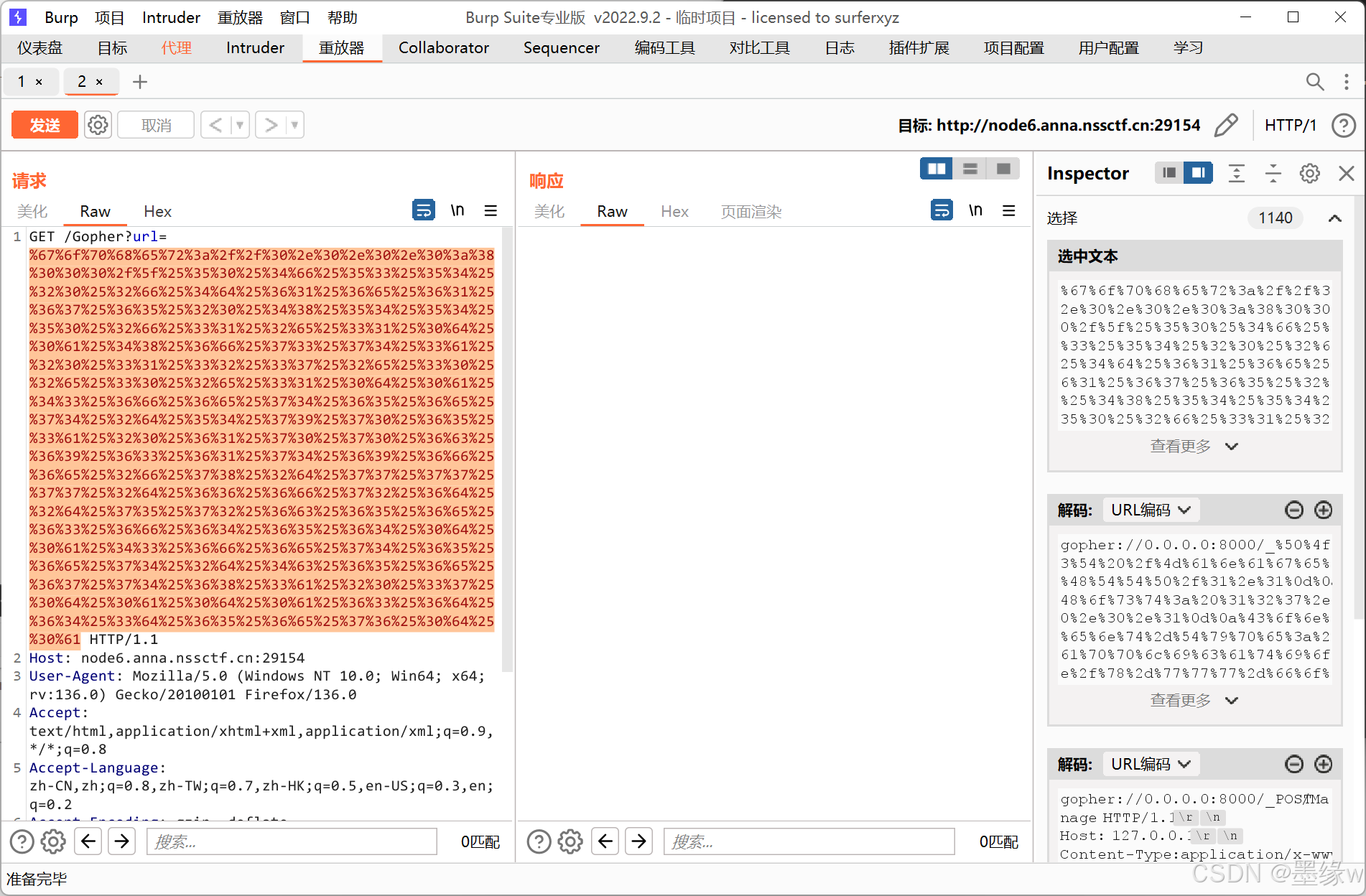Select tabbed combined layout view
The height and width of the screenshot is (896, 1366).
[x=1003, y=169]
